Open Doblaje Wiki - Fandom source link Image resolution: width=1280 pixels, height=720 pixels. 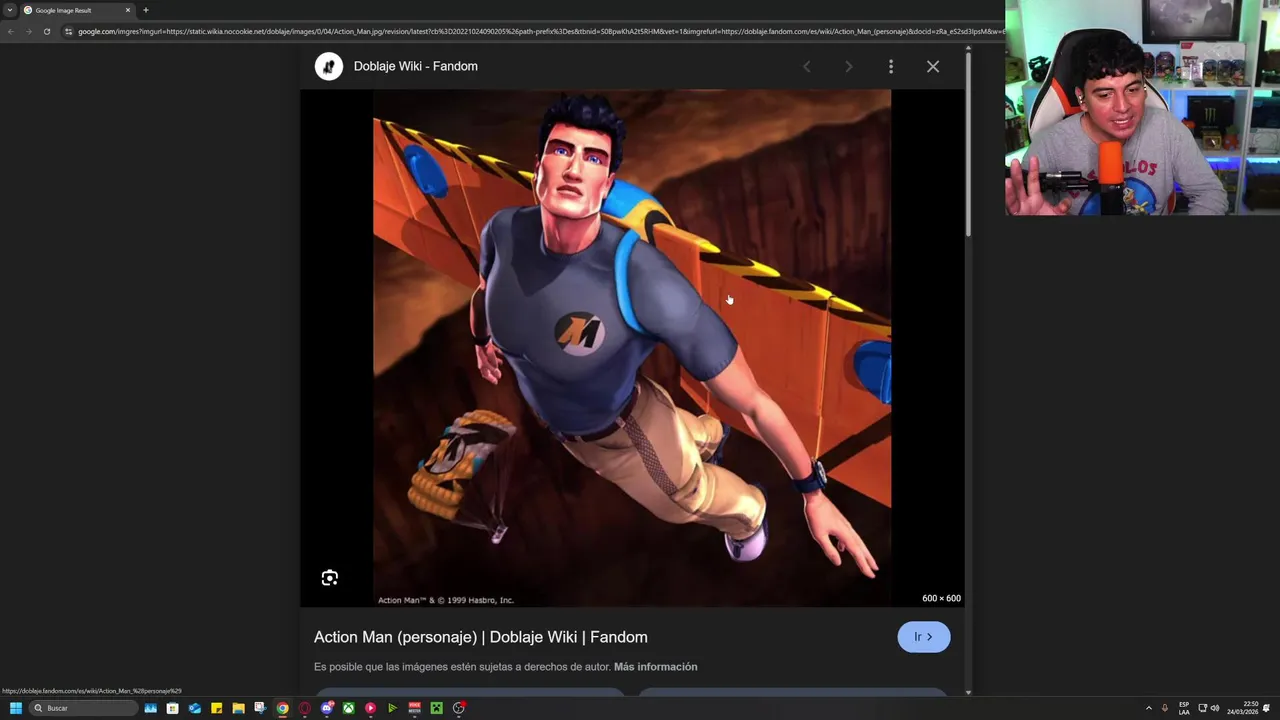(416, 66)
